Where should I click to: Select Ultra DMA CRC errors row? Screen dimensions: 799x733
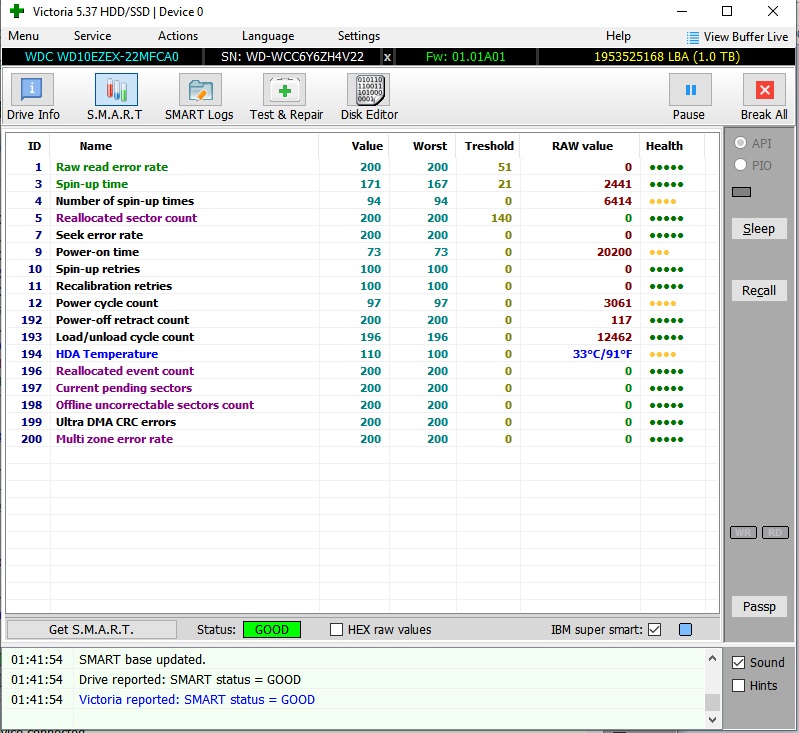[362, 422]
